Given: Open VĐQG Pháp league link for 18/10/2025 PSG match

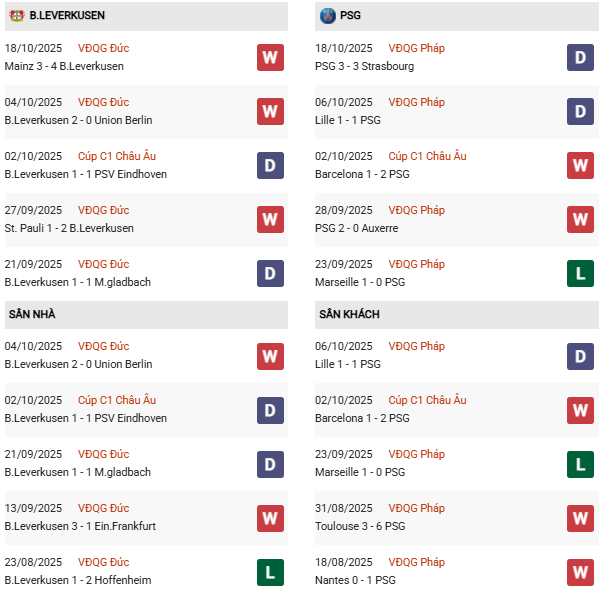Looking at the screenshot, I should [419, 48].
